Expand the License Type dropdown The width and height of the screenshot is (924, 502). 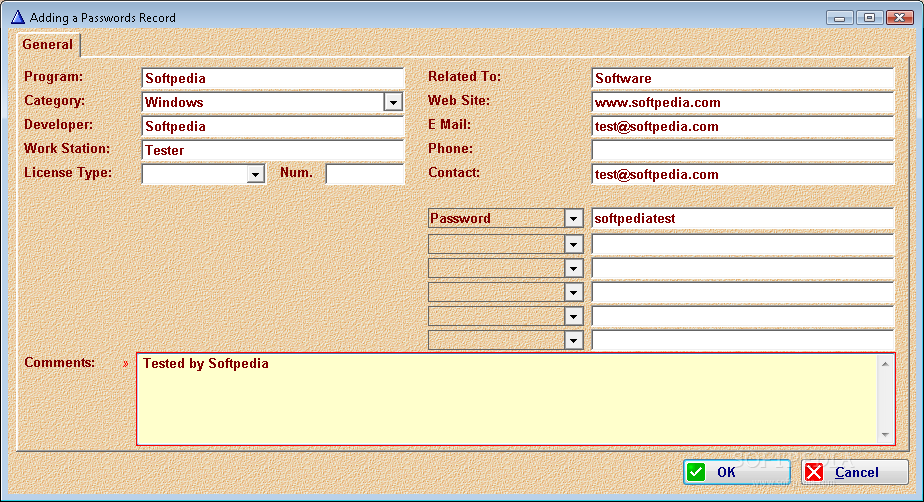click(x=255, y=174)
